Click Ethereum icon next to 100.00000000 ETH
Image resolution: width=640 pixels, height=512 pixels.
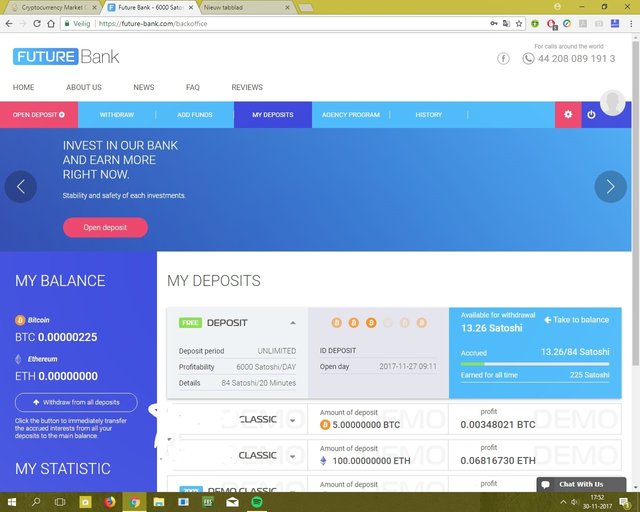click(x=323, y=461)
